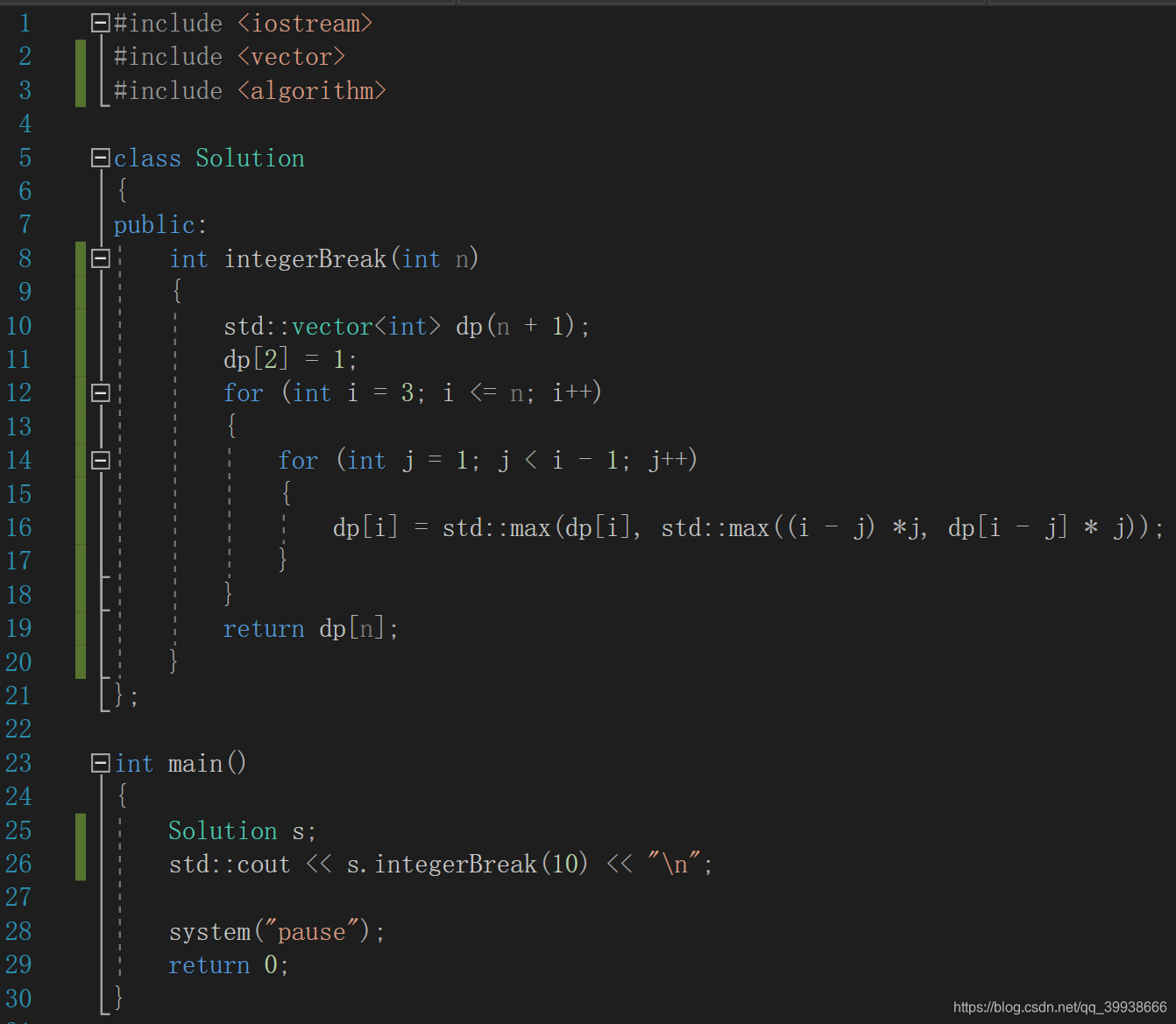Collapse the class Solution block
The height and width of the screenshot is (1024, 1176).
(101, 159)
